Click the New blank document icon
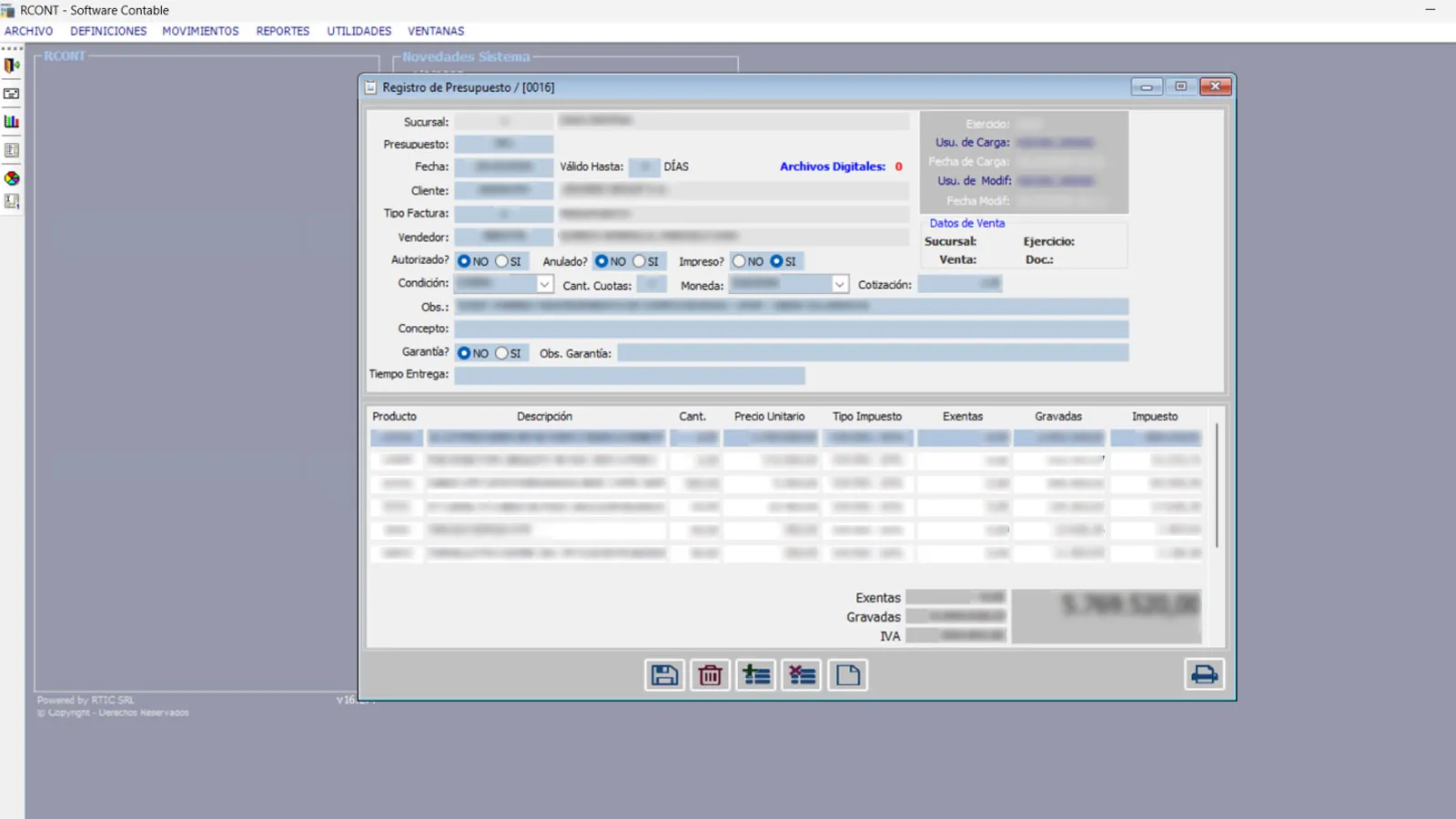Viewport: 1456px width, 819px height. [847, 675]
